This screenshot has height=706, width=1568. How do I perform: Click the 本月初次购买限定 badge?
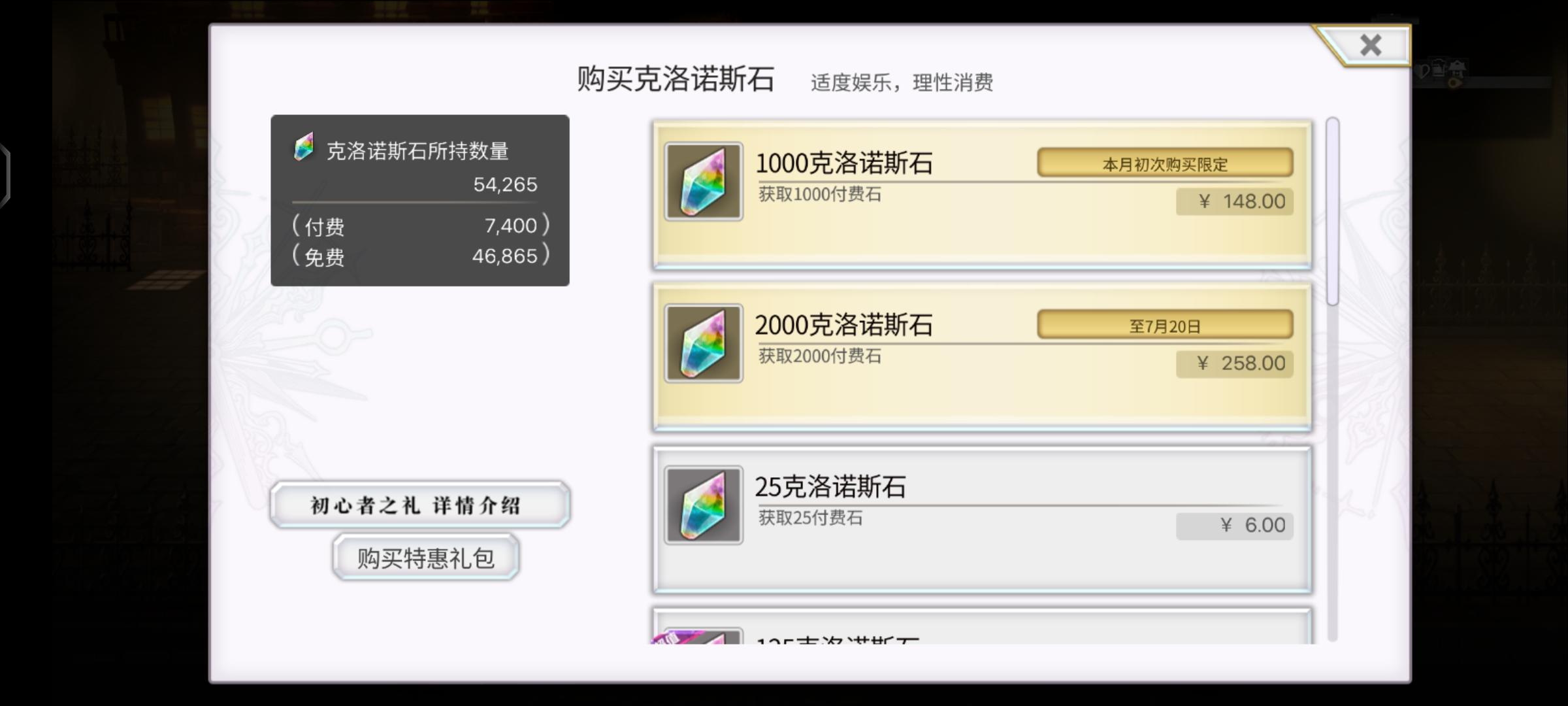tap(1165, 163)
